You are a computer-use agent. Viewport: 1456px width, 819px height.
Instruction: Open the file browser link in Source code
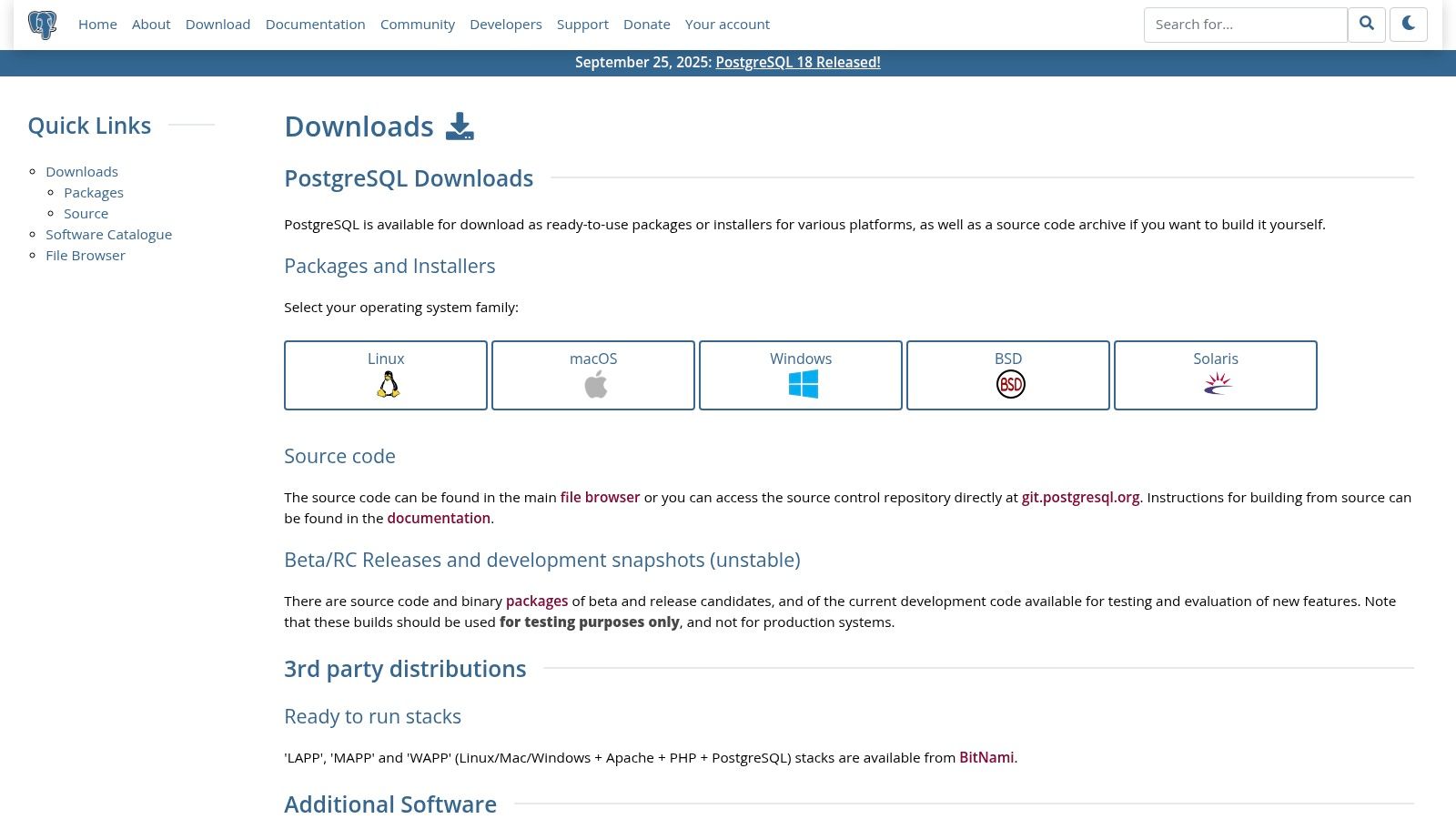tap(600, 498)
